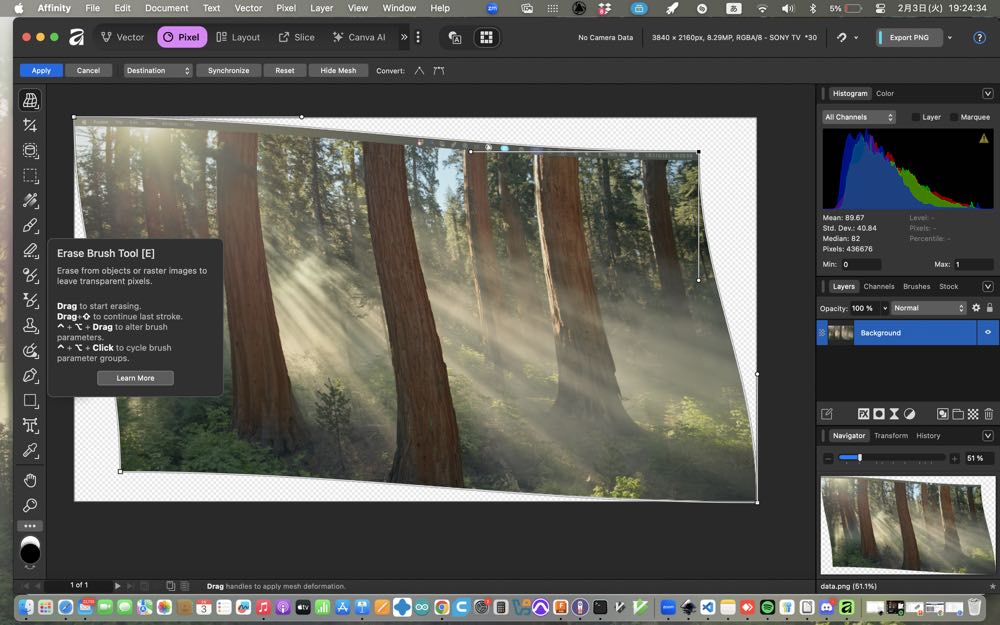Delete layer using trash icon
This screenshot has width=1000, height=625.
[x=988, y=414]
